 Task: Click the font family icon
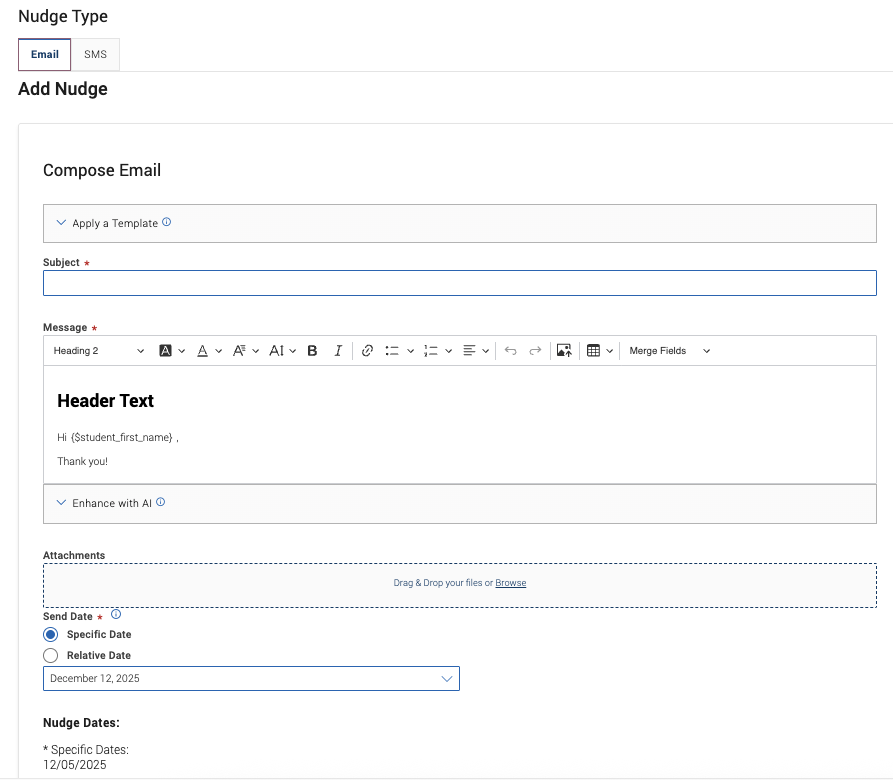coord(239,351)
